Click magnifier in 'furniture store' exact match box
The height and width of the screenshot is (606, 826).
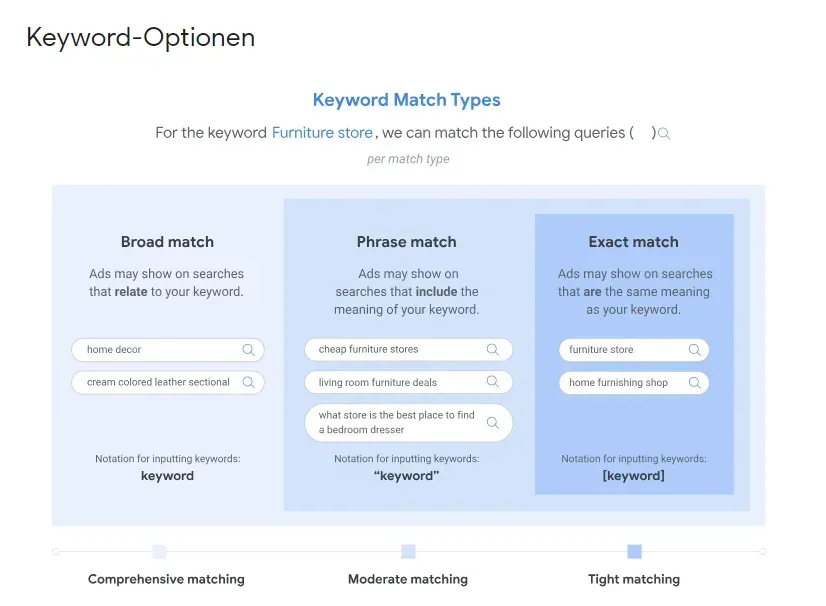[x=695, y=350]
